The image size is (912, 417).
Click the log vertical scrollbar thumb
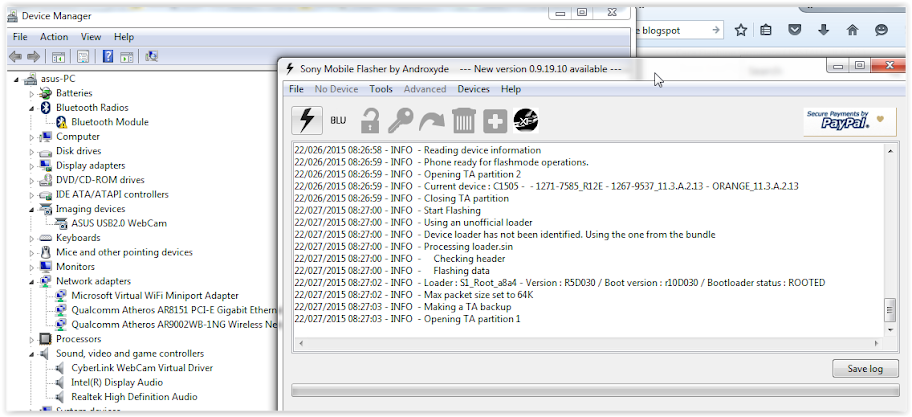(889, 310)
